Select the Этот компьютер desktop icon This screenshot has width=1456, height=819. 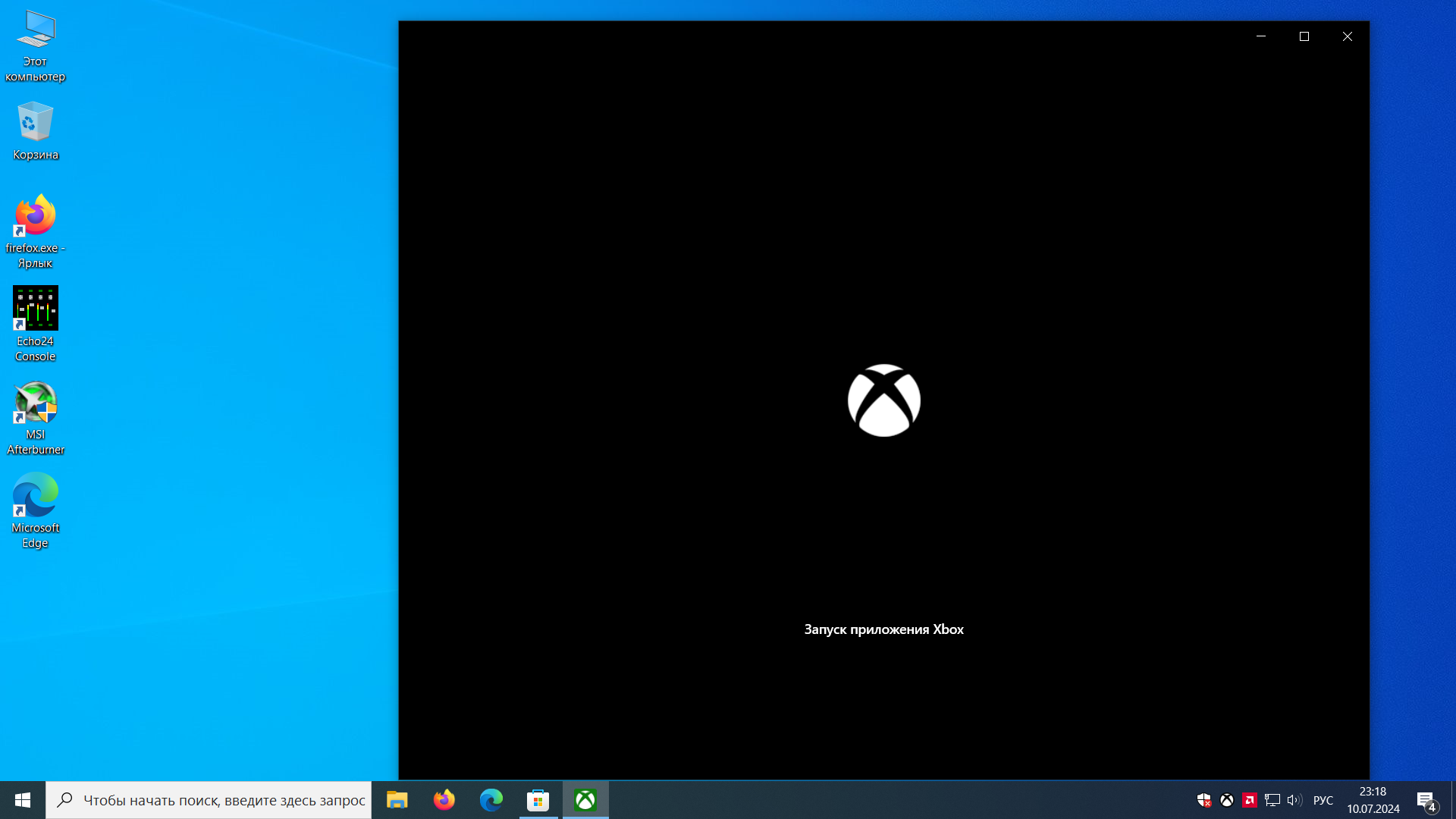(35, 45)
